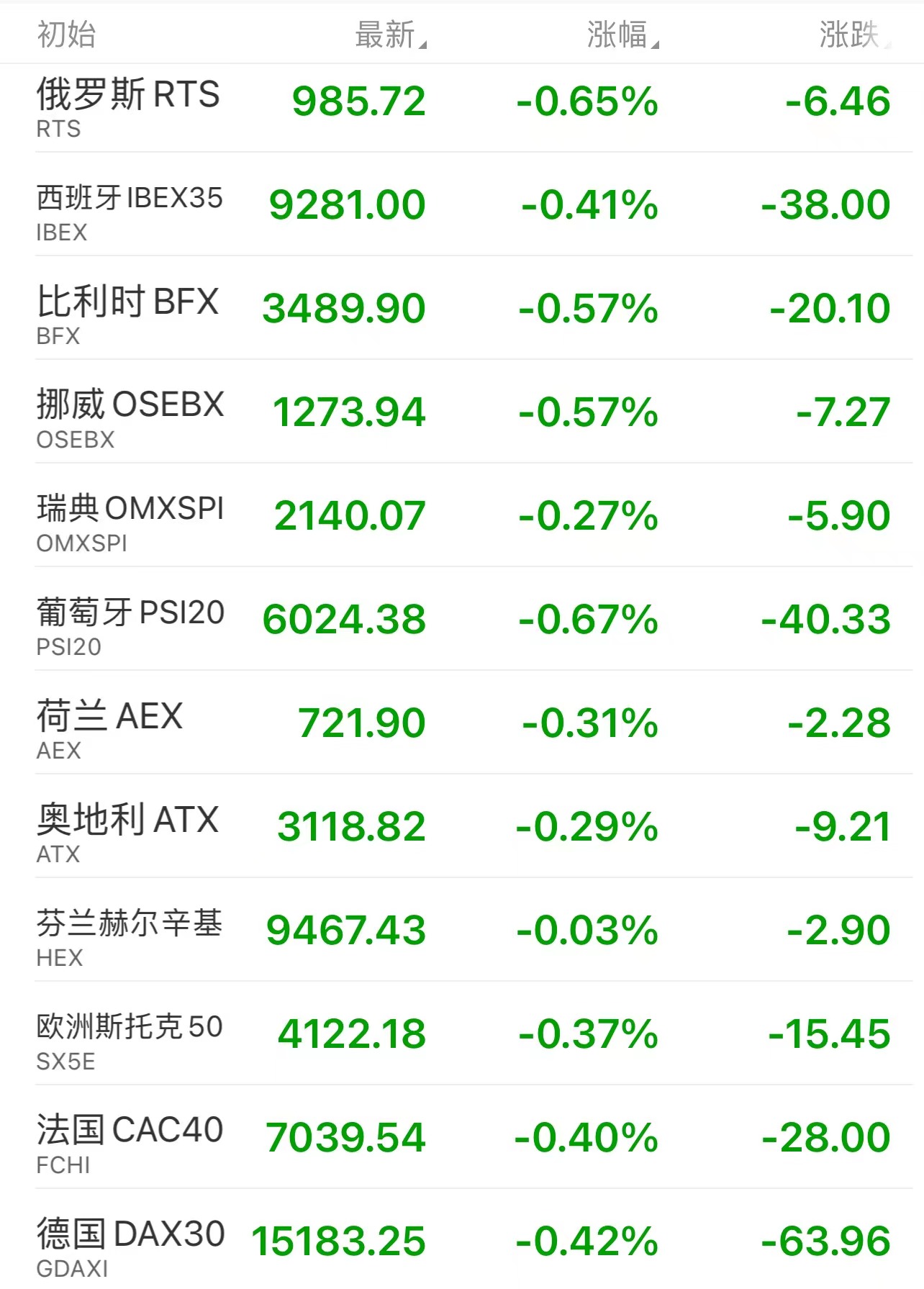Sort by 最新 latest price column
The width and height of the screenshot is (924, 1289).
[x=389, y=35]
